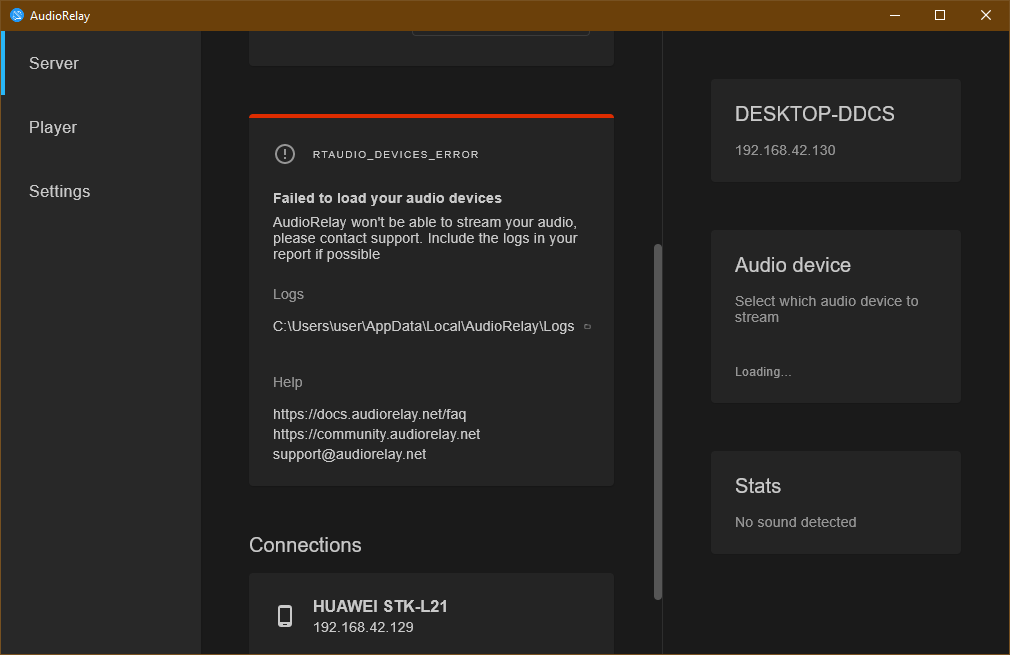Click the Help label in error card
1010x655 pixels.
(x=287, y=382)
